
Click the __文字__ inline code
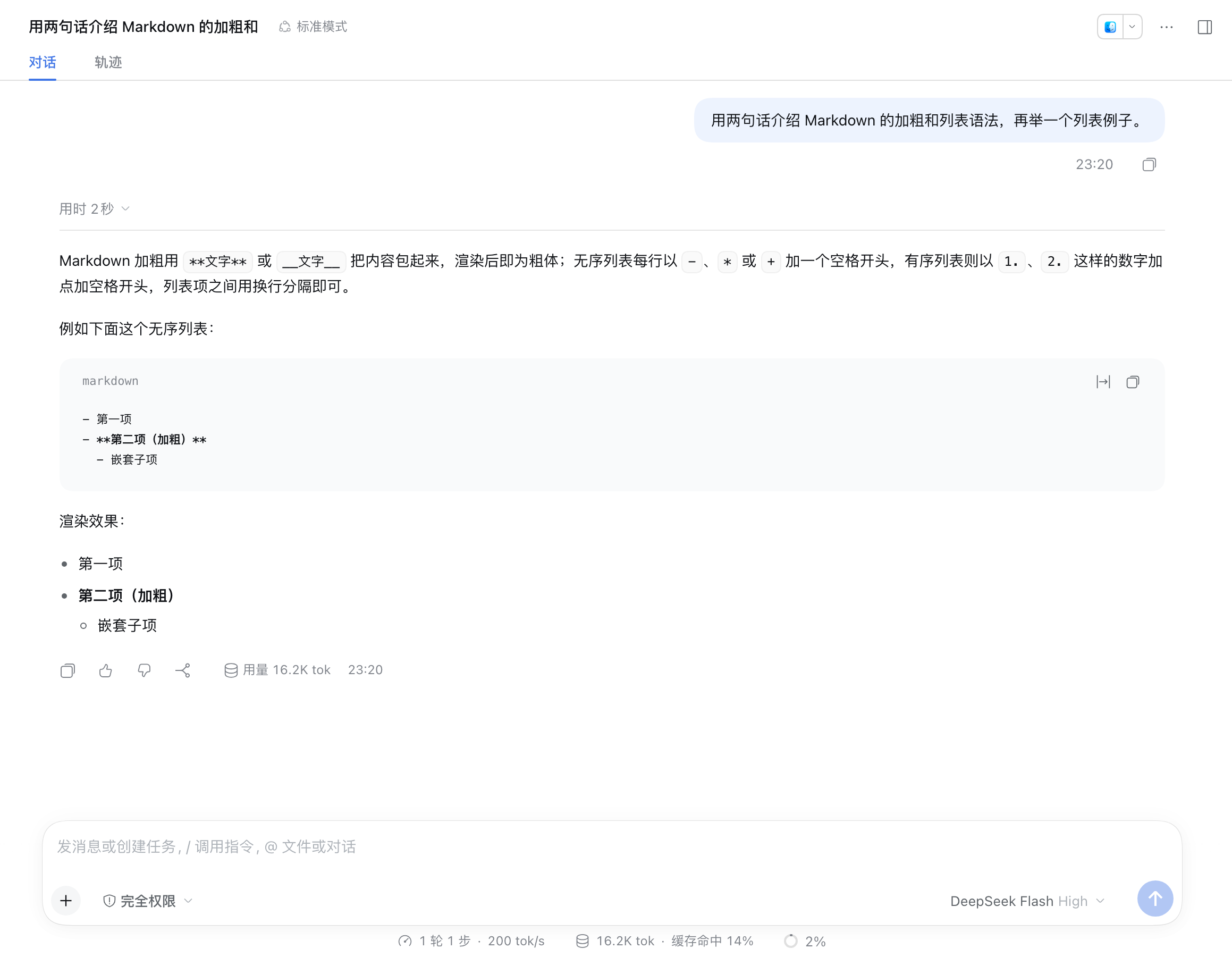(311, 261)
